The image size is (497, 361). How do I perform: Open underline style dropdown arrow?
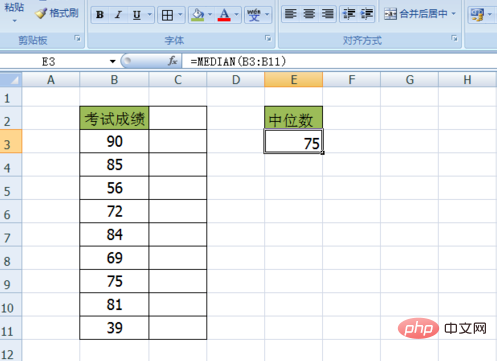point(150,15)
